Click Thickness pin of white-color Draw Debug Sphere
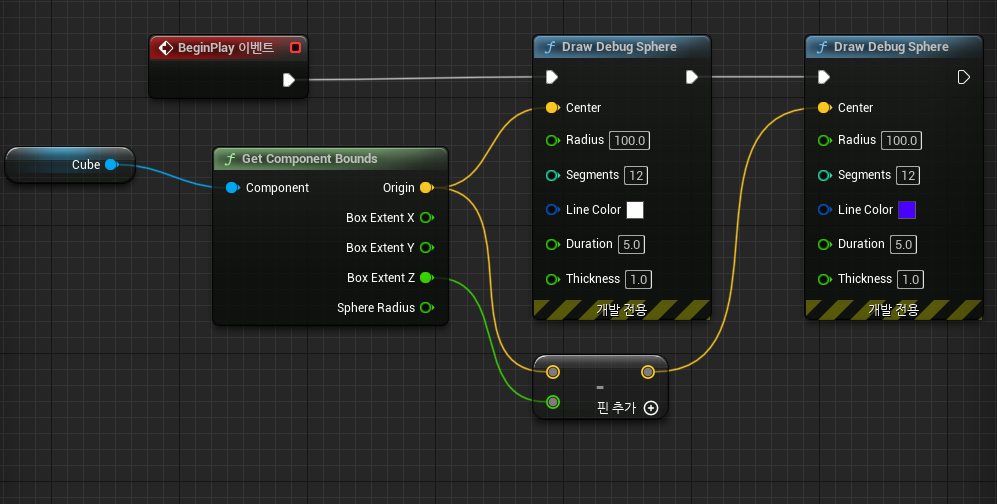 (553, 279)
